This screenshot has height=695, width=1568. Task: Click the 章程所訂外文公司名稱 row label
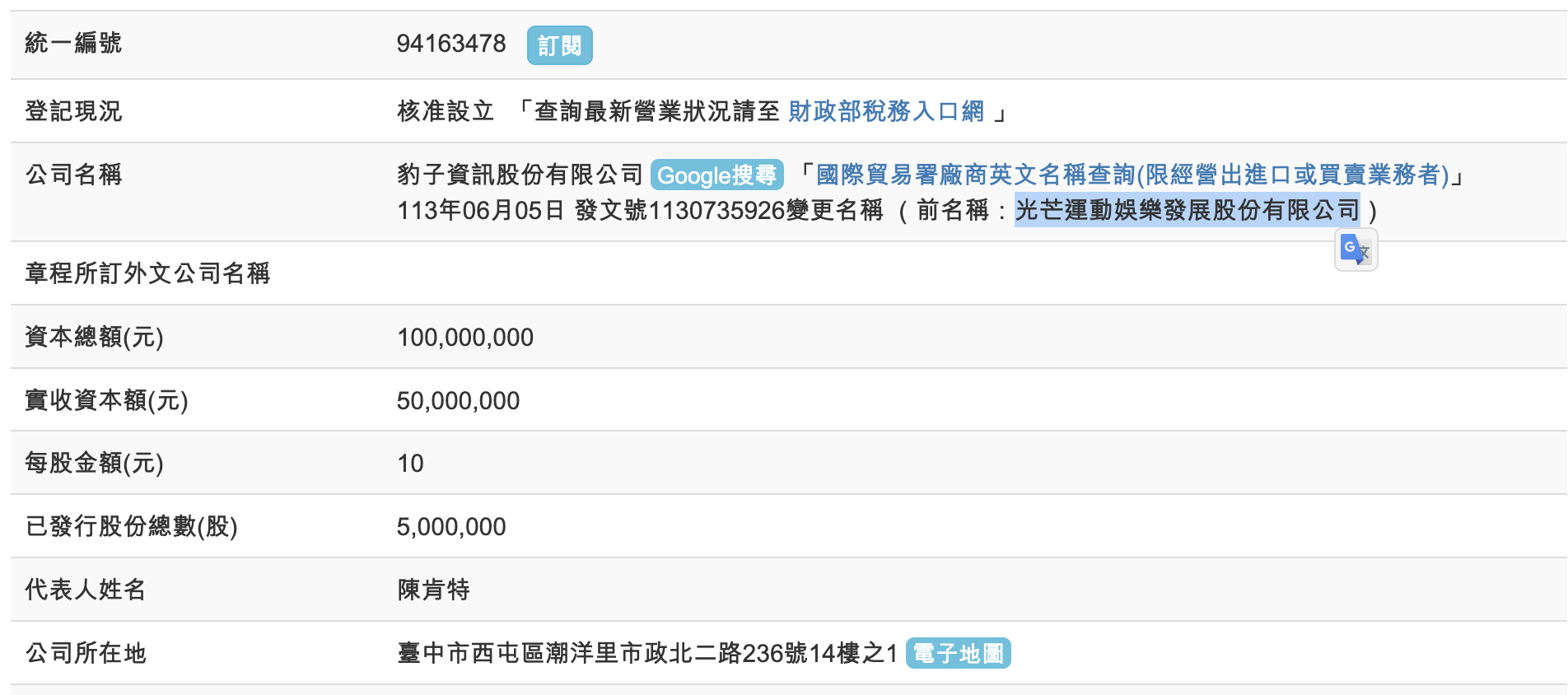coord(147,273)
